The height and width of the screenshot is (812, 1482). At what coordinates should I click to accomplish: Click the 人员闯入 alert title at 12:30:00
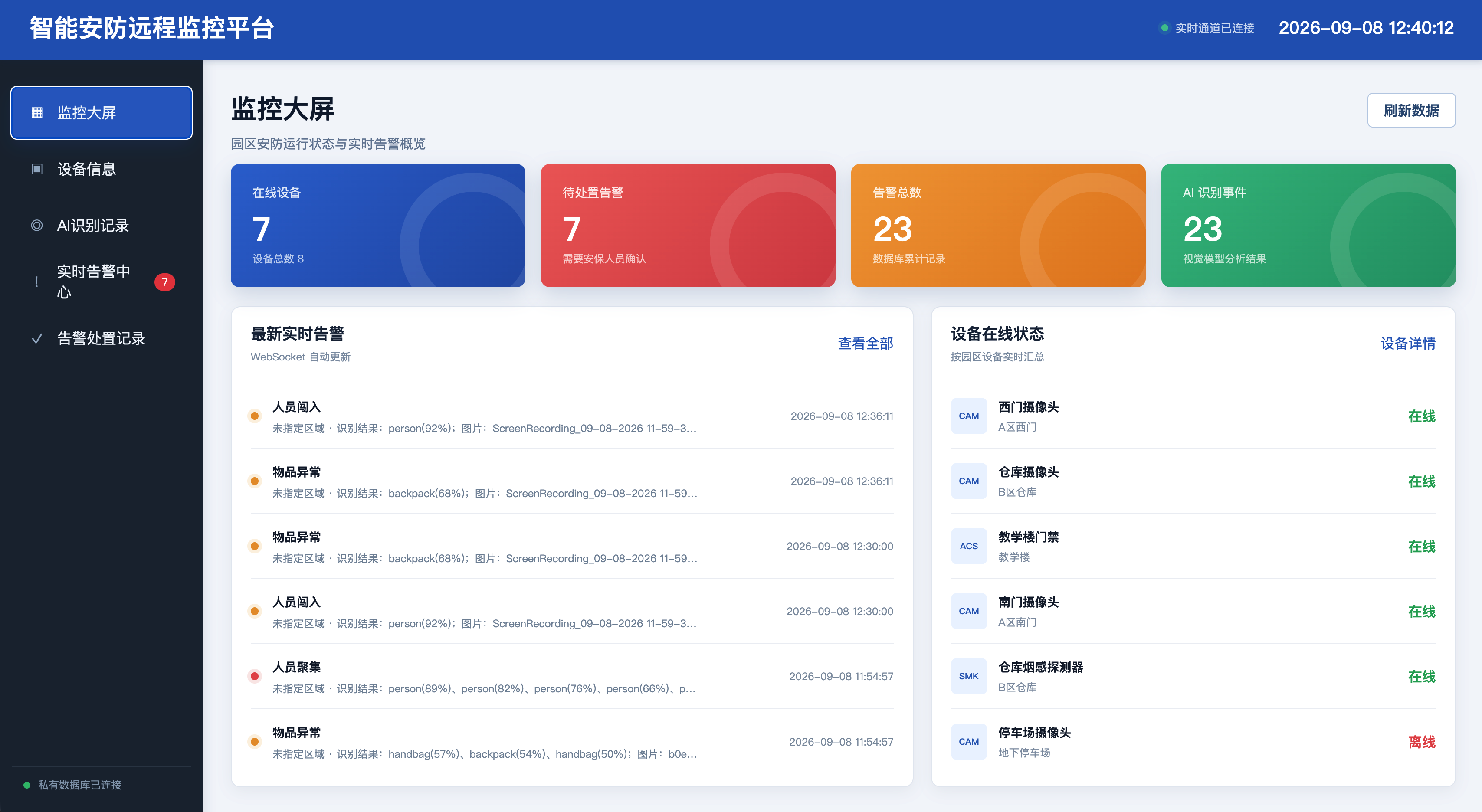point(296,602)
